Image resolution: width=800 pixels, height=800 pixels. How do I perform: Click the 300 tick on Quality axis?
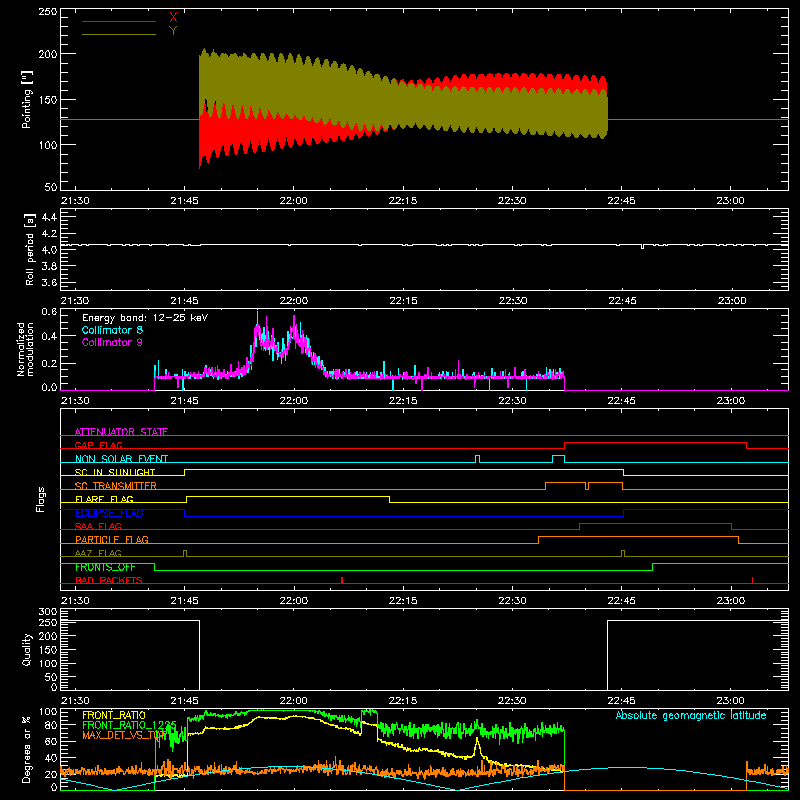point(48,611)
